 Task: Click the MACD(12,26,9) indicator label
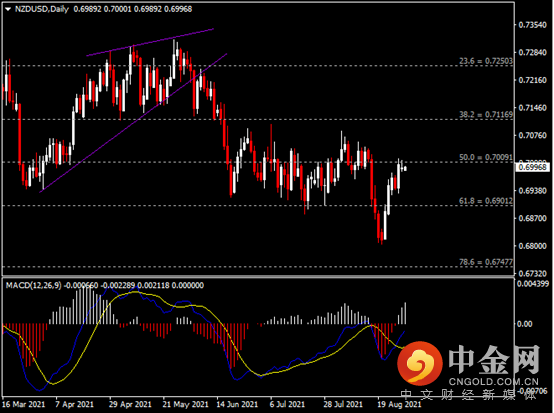34,285
